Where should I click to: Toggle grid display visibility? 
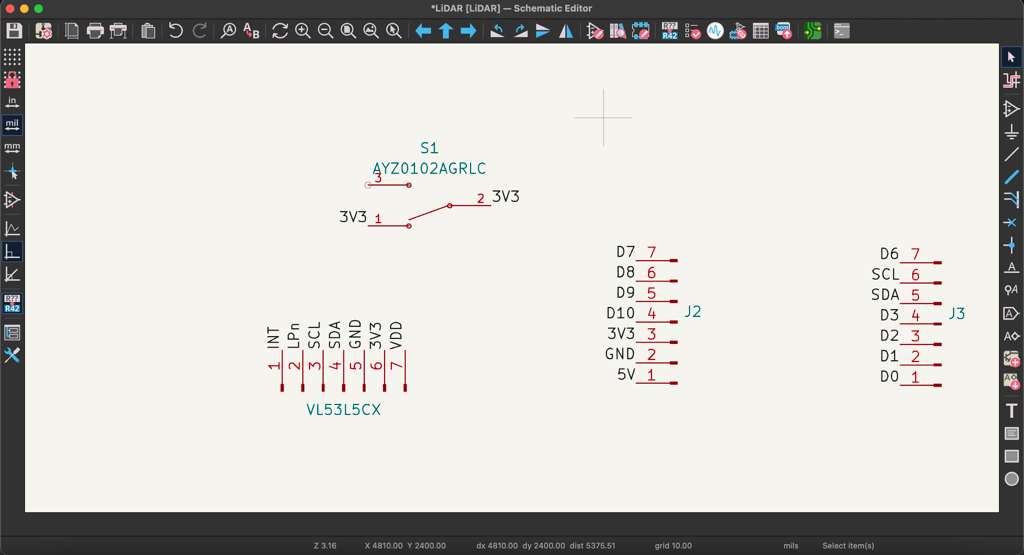coord(12,57)
